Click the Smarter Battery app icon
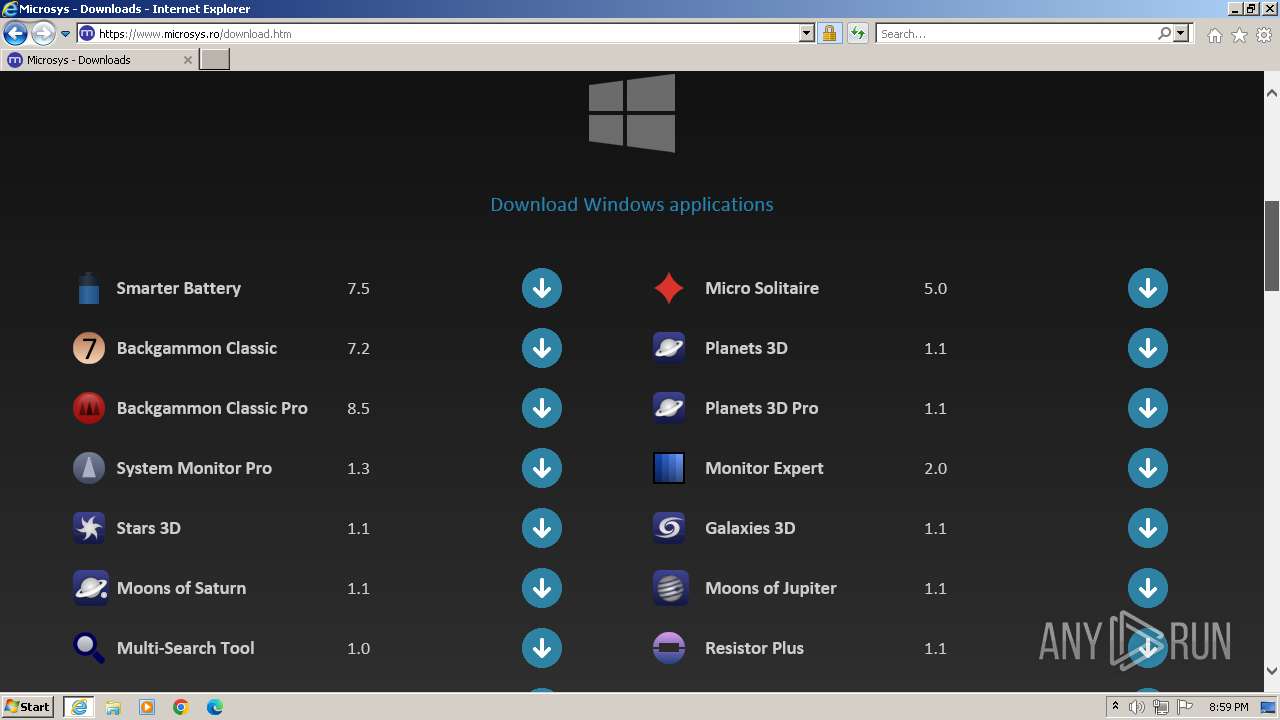 (x=89, y=288)
